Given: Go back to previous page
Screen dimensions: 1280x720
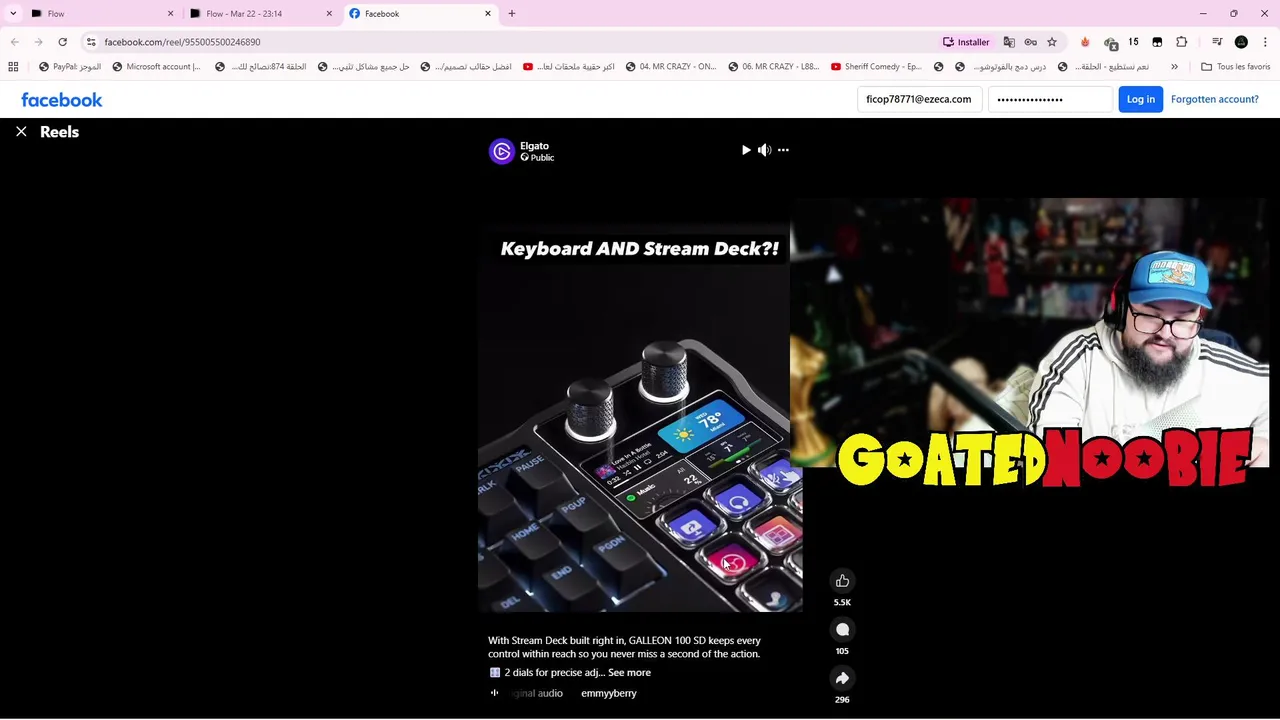Looking at the screenshot, I should click(x=14, y=42).
